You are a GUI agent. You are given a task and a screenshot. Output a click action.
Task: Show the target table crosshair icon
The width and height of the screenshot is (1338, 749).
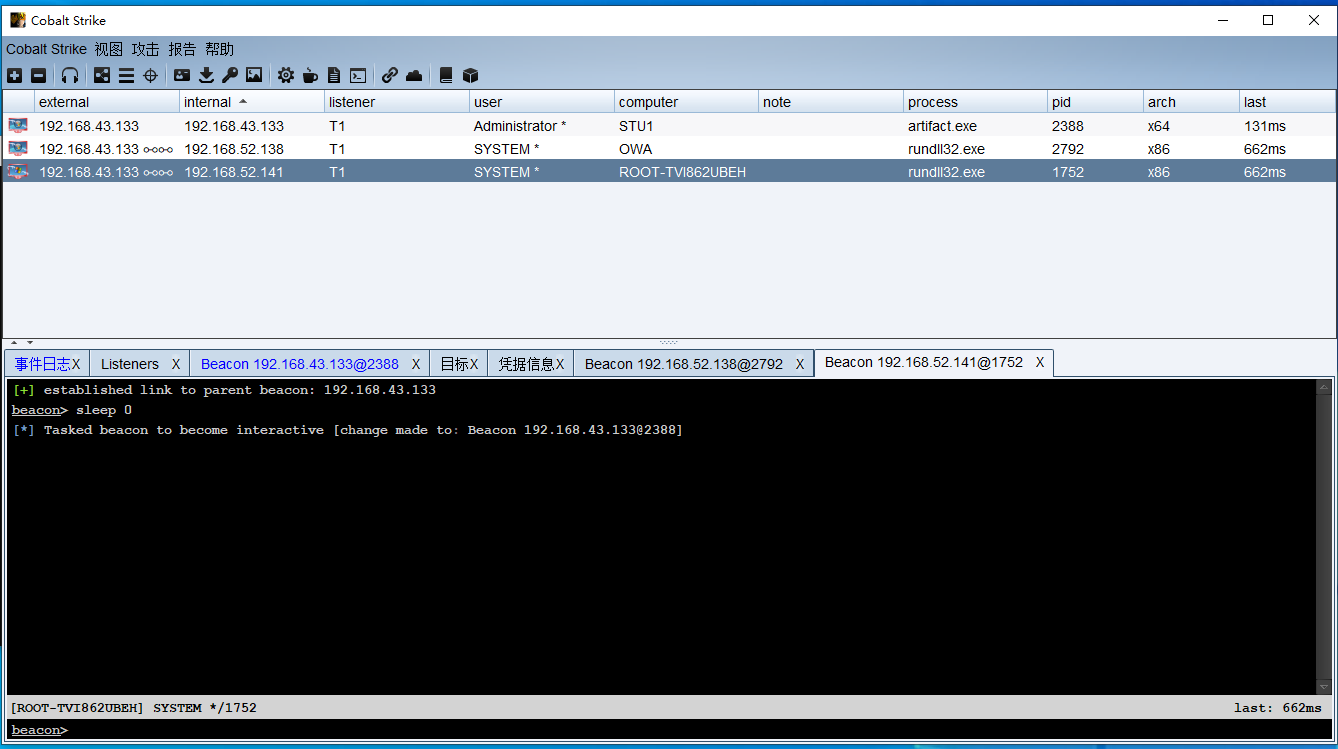(x=150, y=75)
